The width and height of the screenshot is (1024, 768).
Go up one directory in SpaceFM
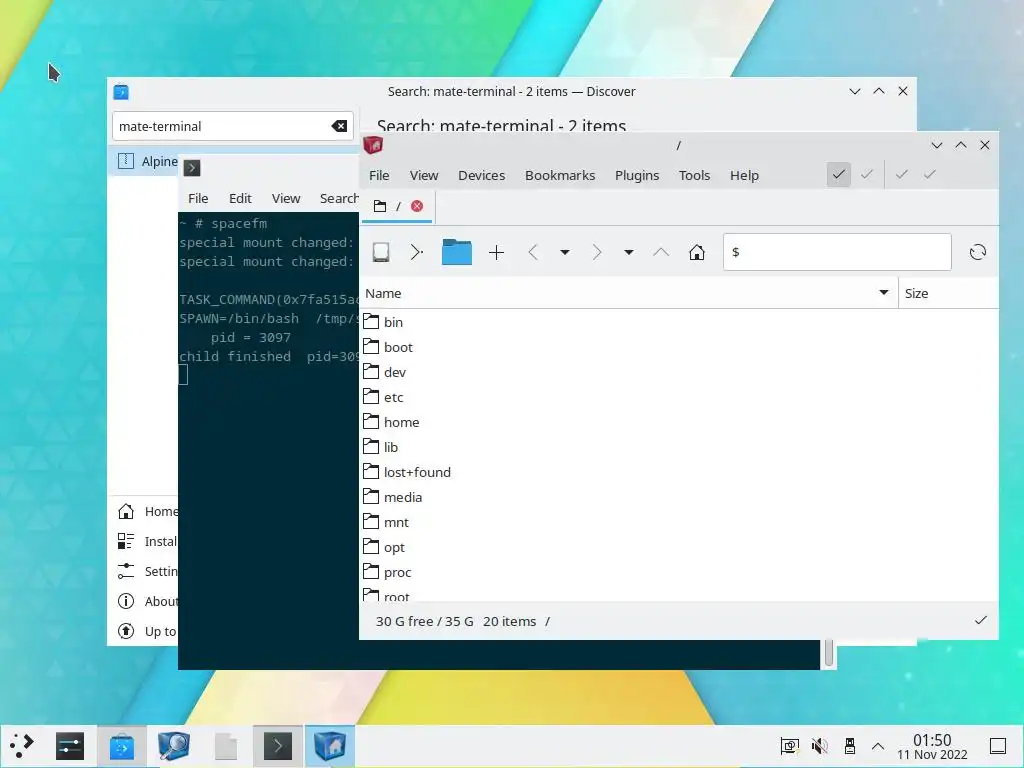[661, 252]
